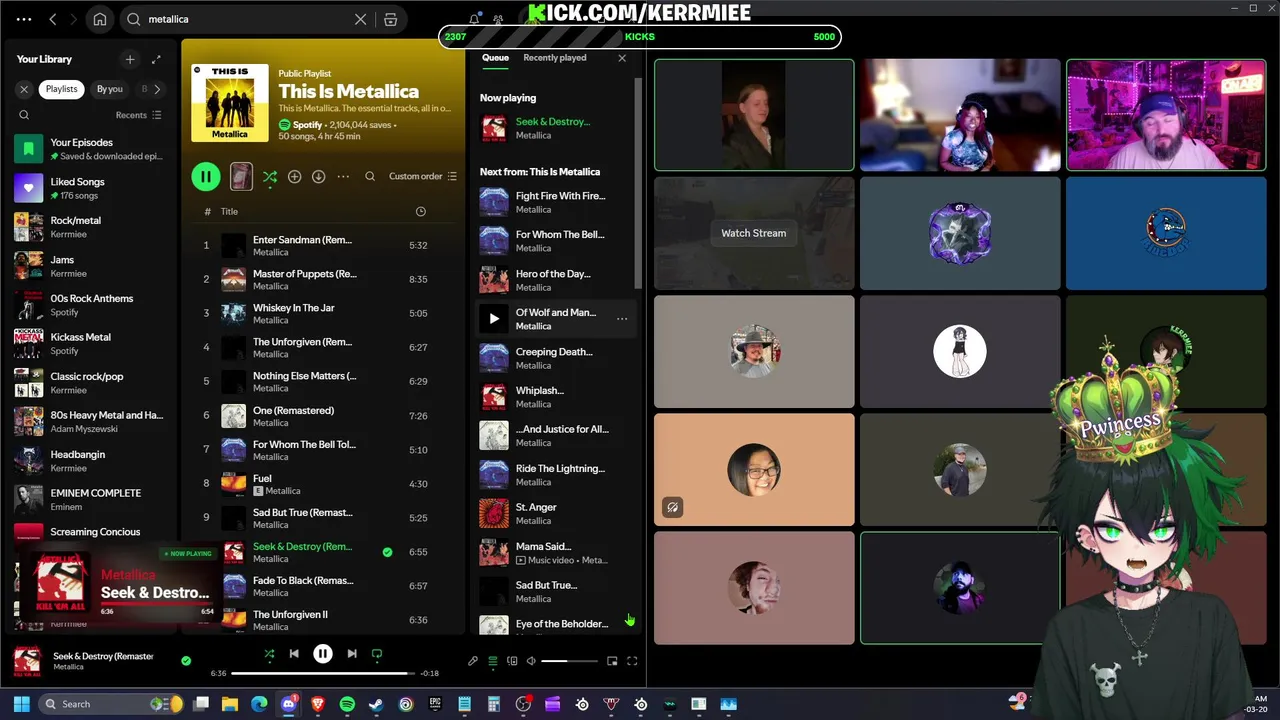The height and width of the screenshot is (720, 1280).
Task: Open the mini player
Action: [612, 661]
